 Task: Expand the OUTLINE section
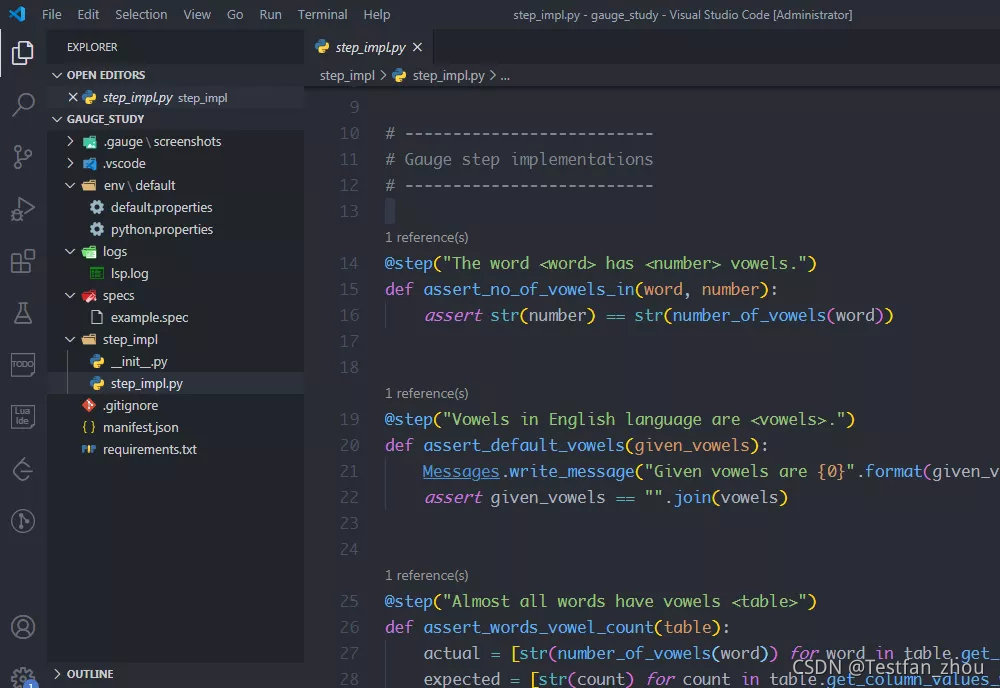coord(57,674)
